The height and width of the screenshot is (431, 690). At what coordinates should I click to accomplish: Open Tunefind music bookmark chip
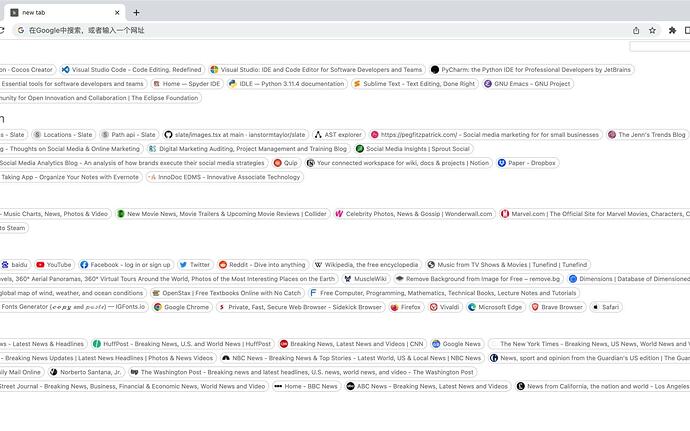click(507, 265)
